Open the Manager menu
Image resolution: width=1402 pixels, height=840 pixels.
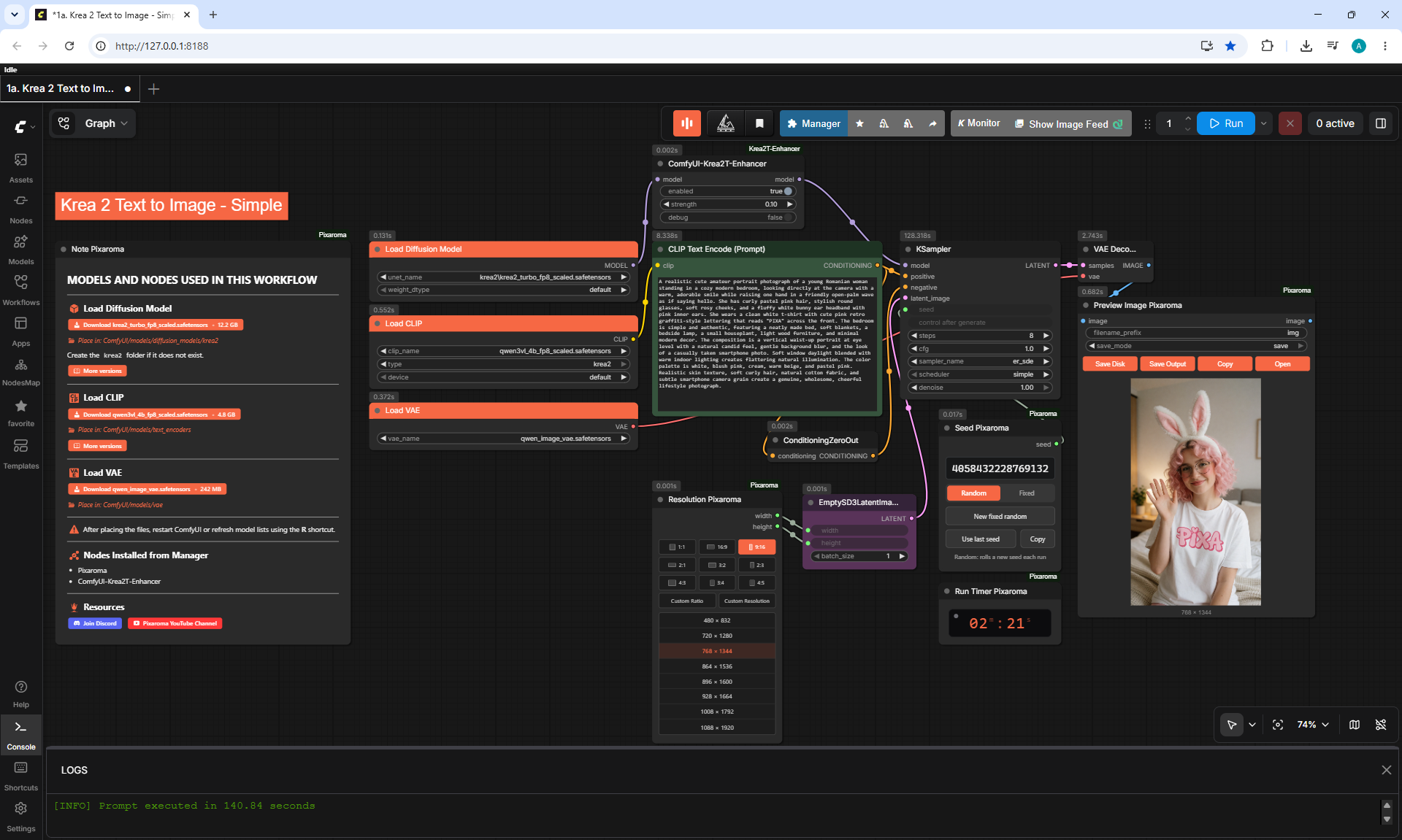(814, 123)
